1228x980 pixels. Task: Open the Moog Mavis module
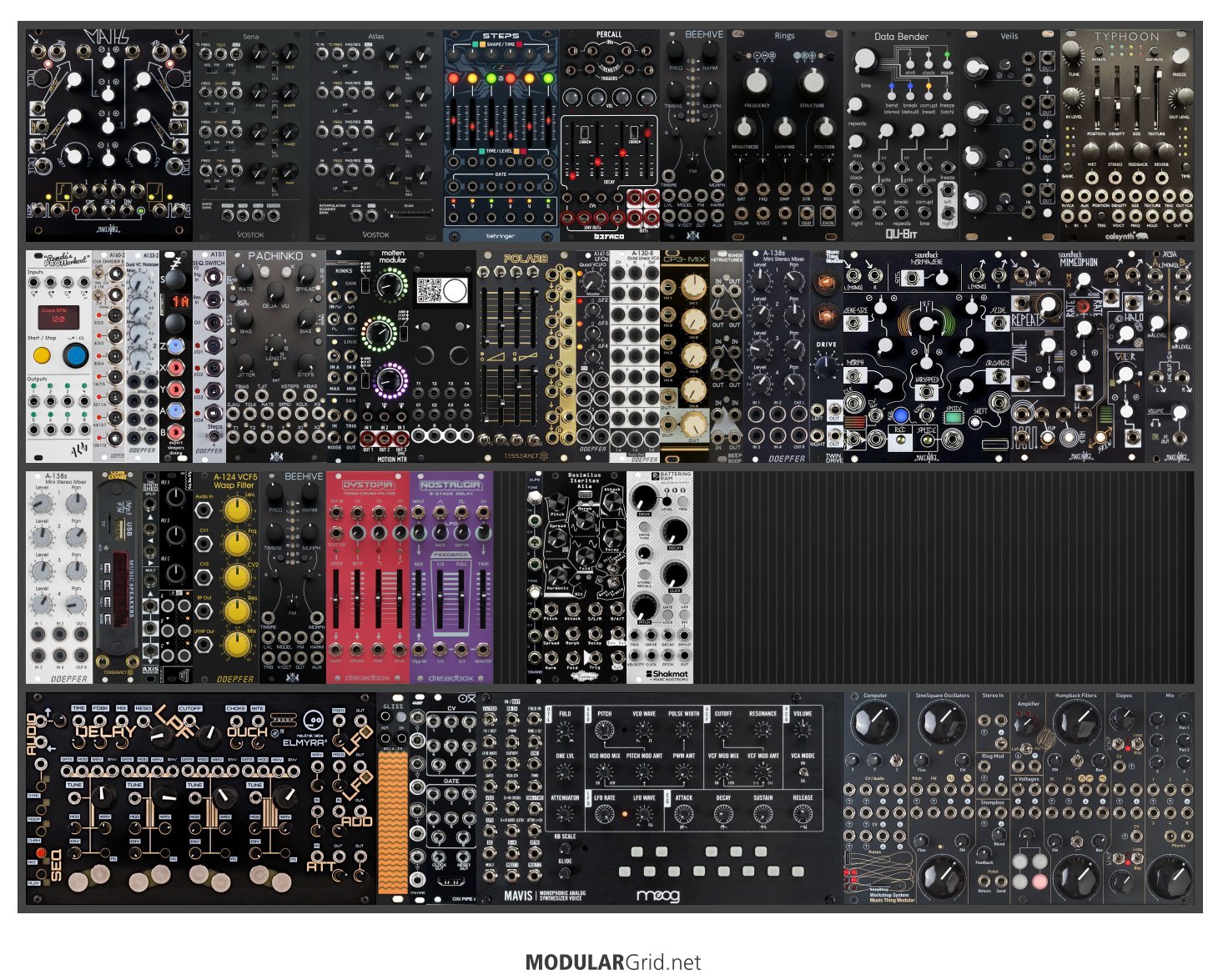tap(660, 798)
